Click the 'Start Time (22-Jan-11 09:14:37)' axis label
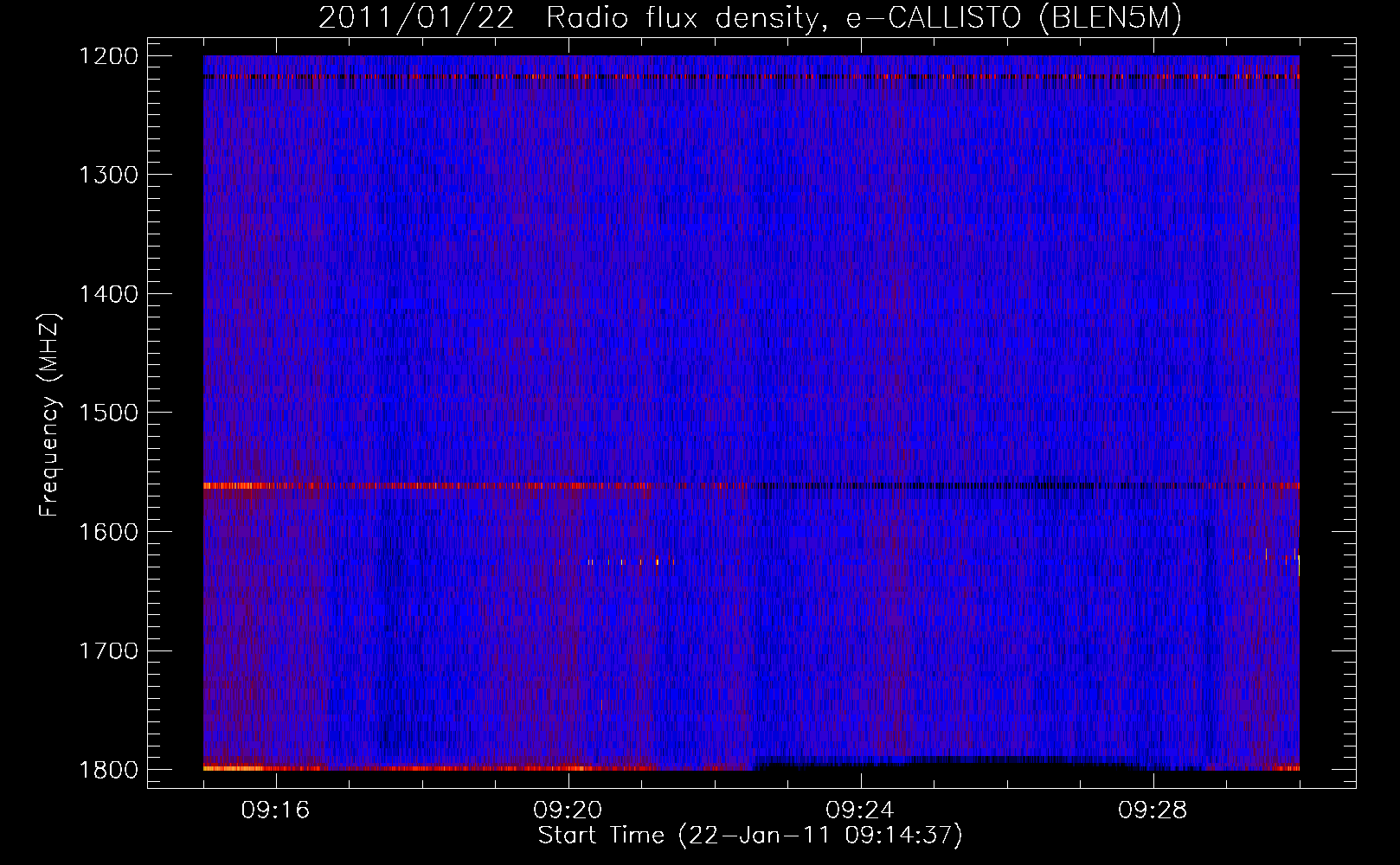This screenshot has width=1400, height=865. tap(749, 836)
